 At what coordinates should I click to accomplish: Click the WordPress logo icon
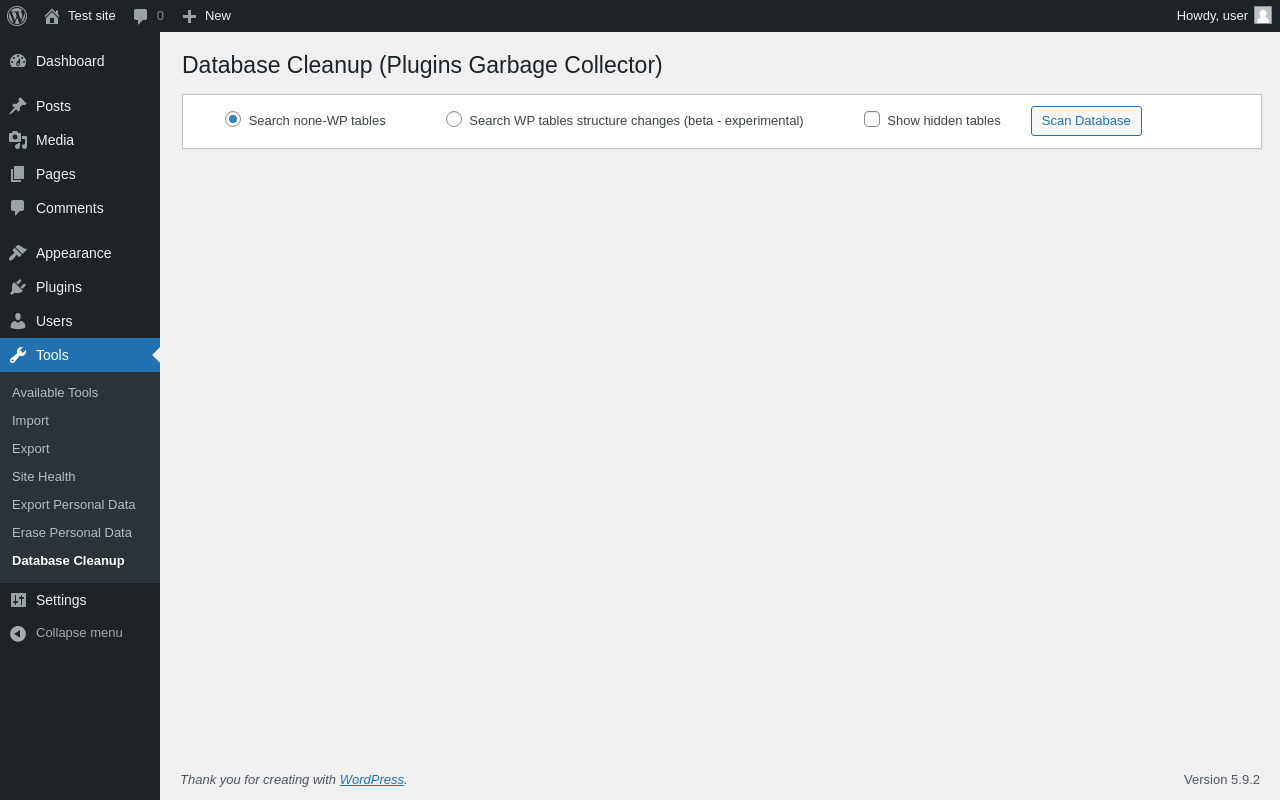click(17, 16)
